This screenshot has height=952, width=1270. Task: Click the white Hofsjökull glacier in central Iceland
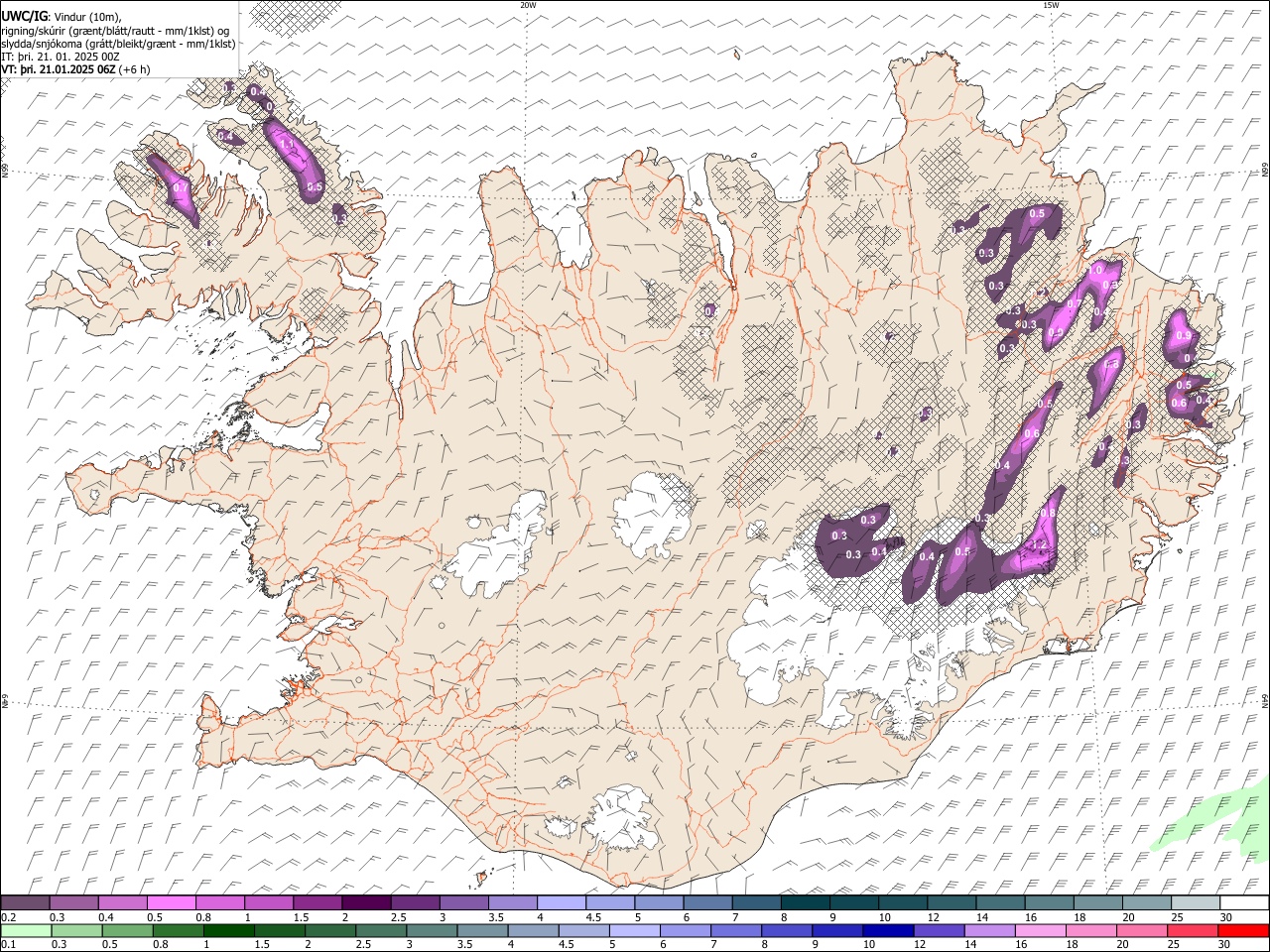pos(650,513)
